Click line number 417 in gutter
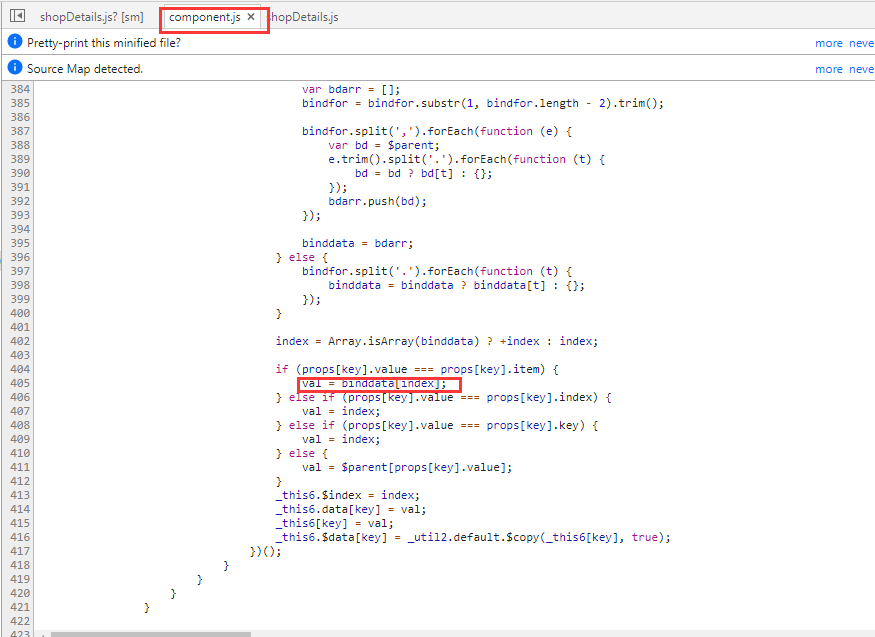The image size is (875, 637). pyautogui.click(x=20, y=551)
